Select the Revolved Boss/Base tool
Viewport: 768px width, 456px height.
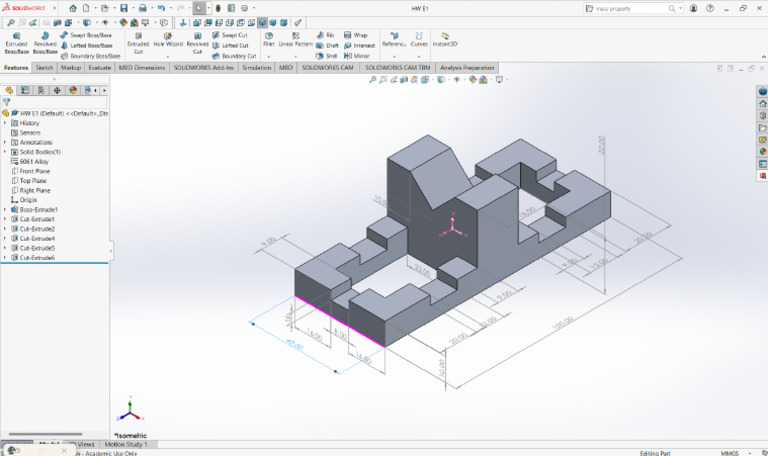(45, 42)
